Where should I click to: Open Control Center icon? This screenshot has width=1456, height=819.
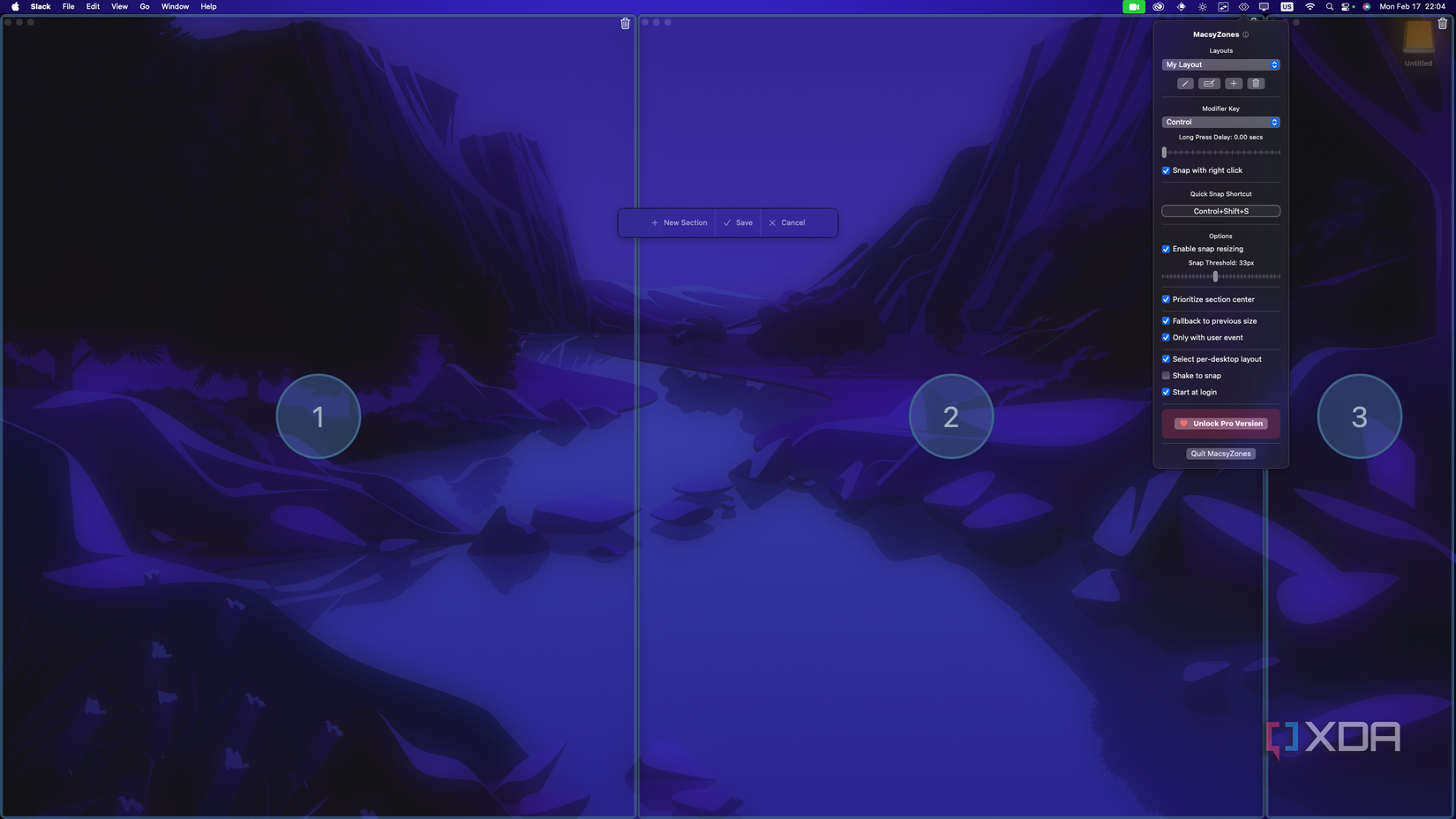point(1347,6)
